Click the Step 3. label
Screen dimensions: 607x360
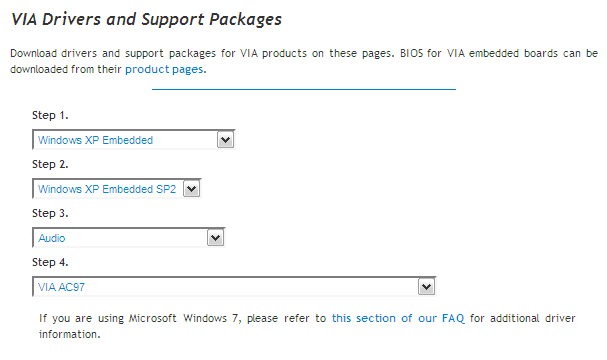(50, 213)
